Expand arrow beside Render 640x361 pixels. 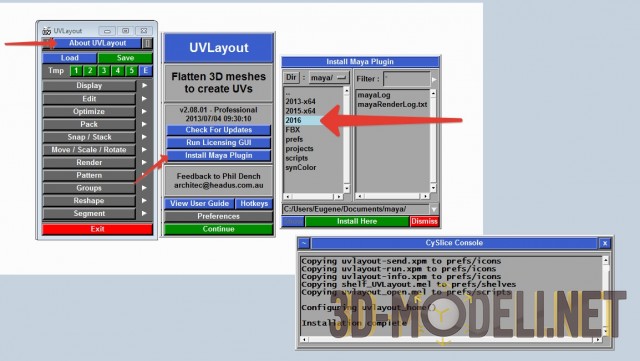tap(144, 163)
